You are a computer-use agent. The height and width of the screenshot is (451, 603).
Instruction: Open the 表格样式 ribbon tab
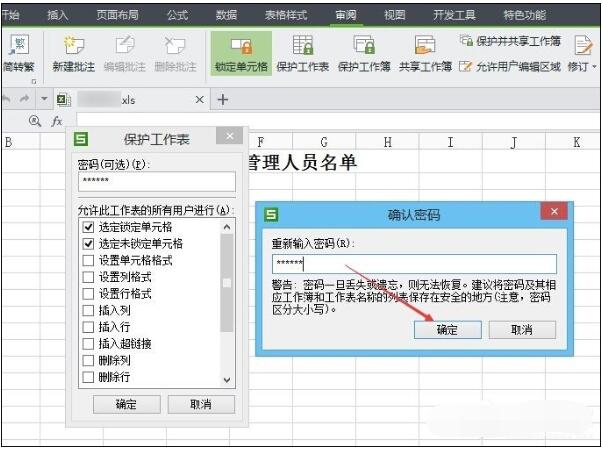[x=286, y=15]
